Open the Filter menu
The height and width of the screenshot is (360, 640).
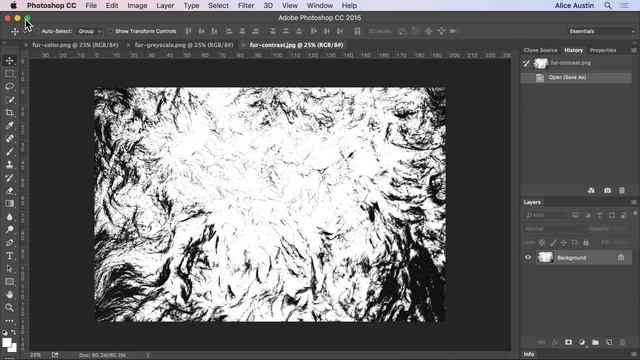[x=246, y=6]
